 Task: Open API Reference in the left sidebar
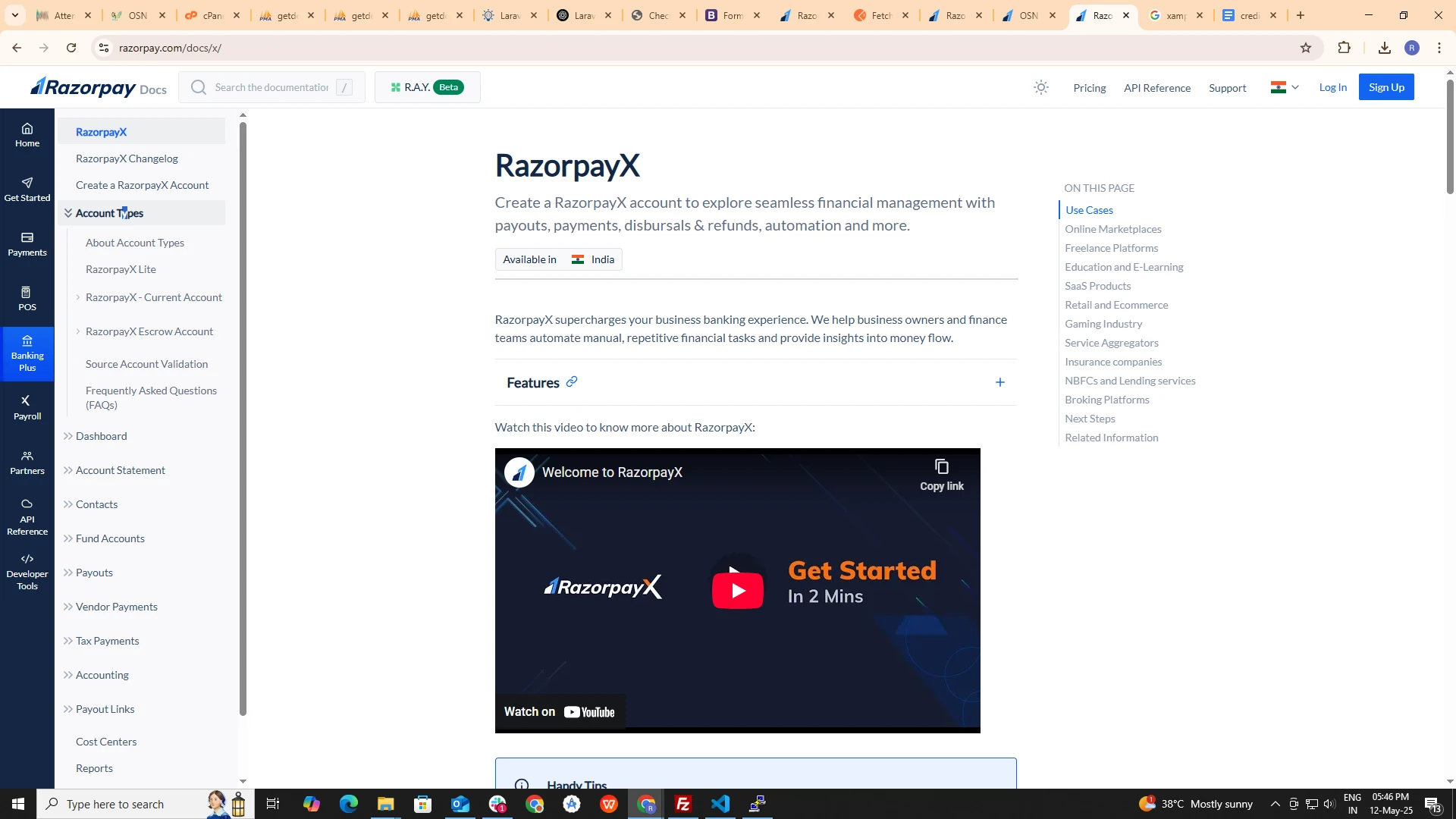pyautogui.click(x=27, y=517)
